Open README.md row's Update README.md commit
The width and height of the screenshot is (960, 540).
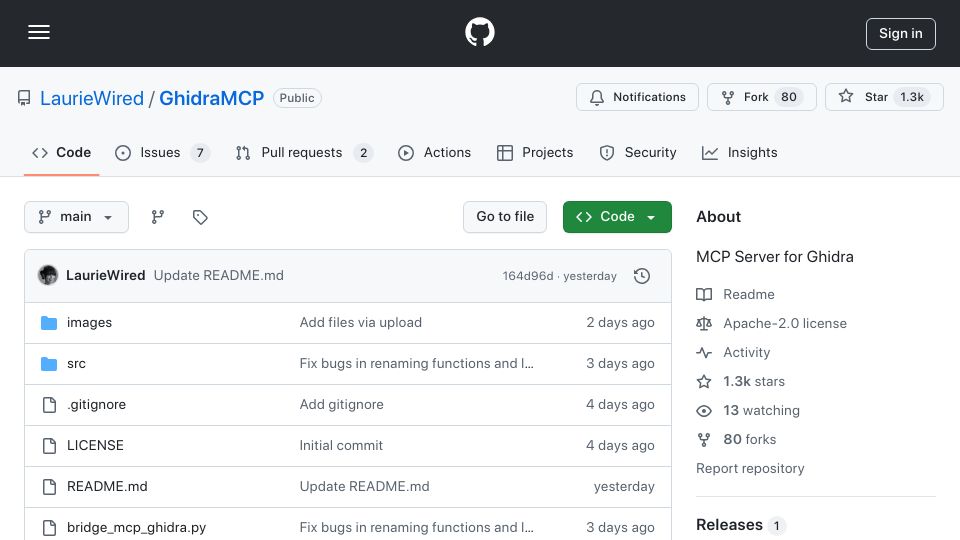[x=364, y=487]
